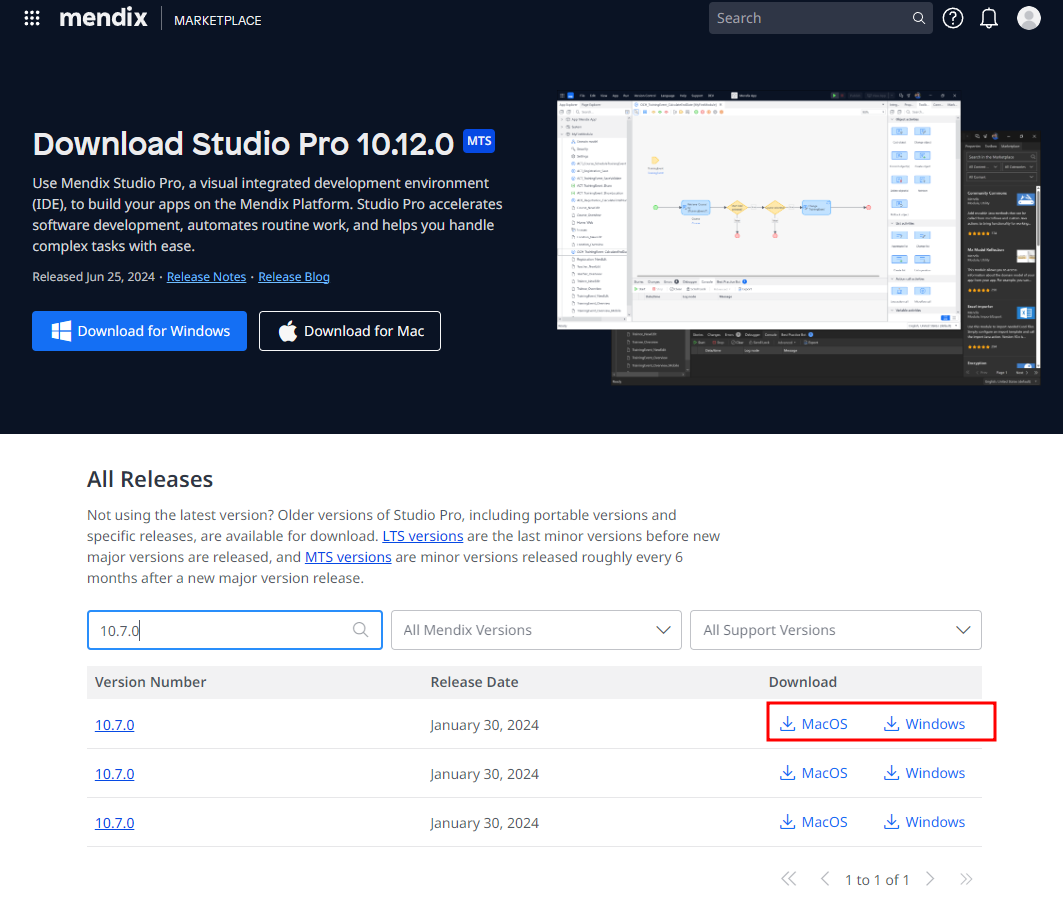The width and height of the screenshot is (1063, 922).
Task: Click Download for Mac button
Action: point(350,331)
